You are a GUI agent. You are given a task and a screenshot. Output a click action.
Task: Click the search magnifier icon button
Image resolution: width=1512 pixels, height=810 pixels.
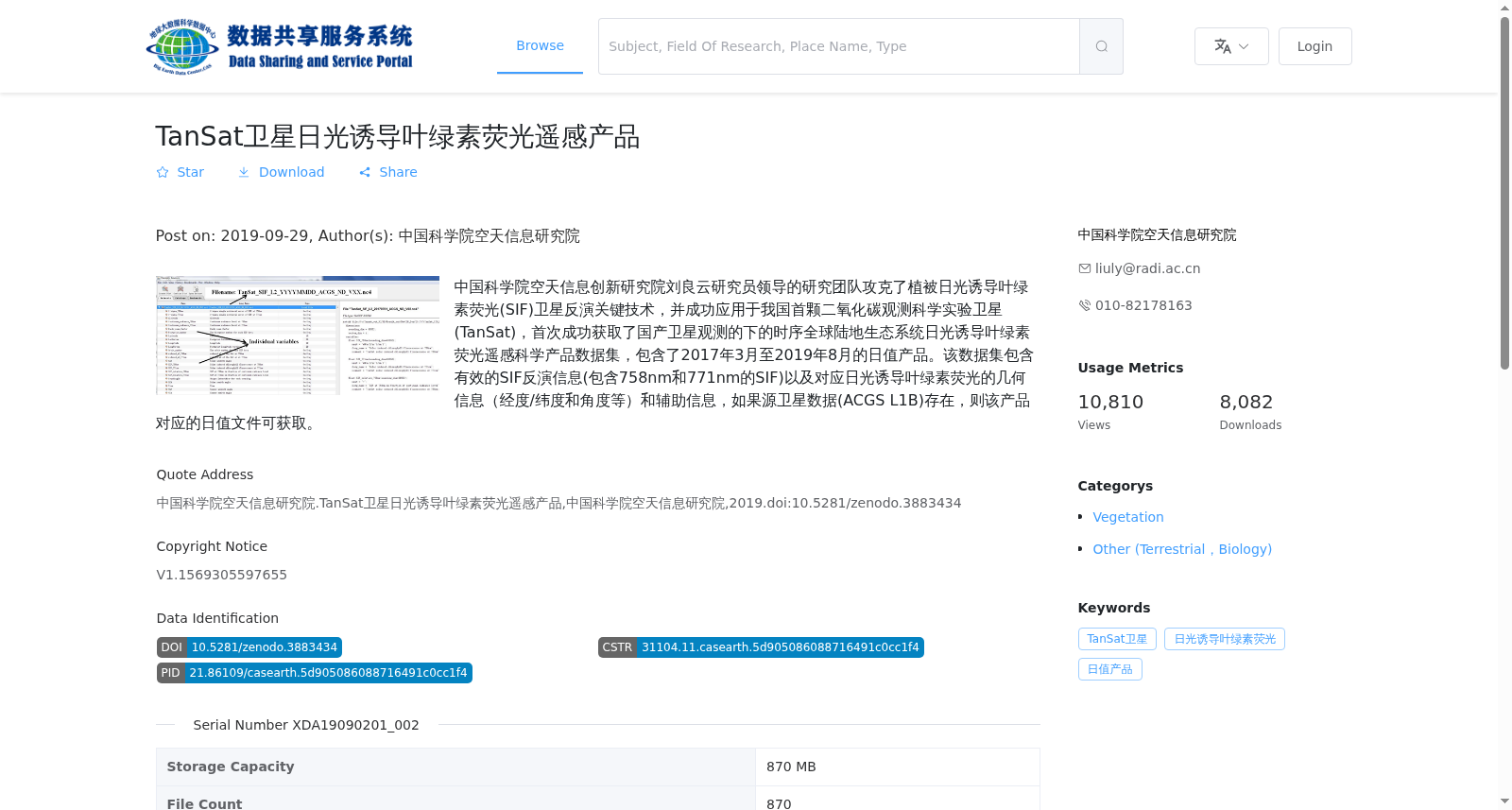[1101, 46]
